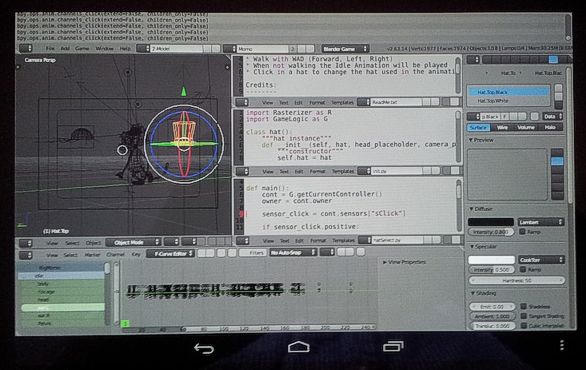
Task: Enable Diffuse Ramp checkbox
Action: click(x=522, y=232)
